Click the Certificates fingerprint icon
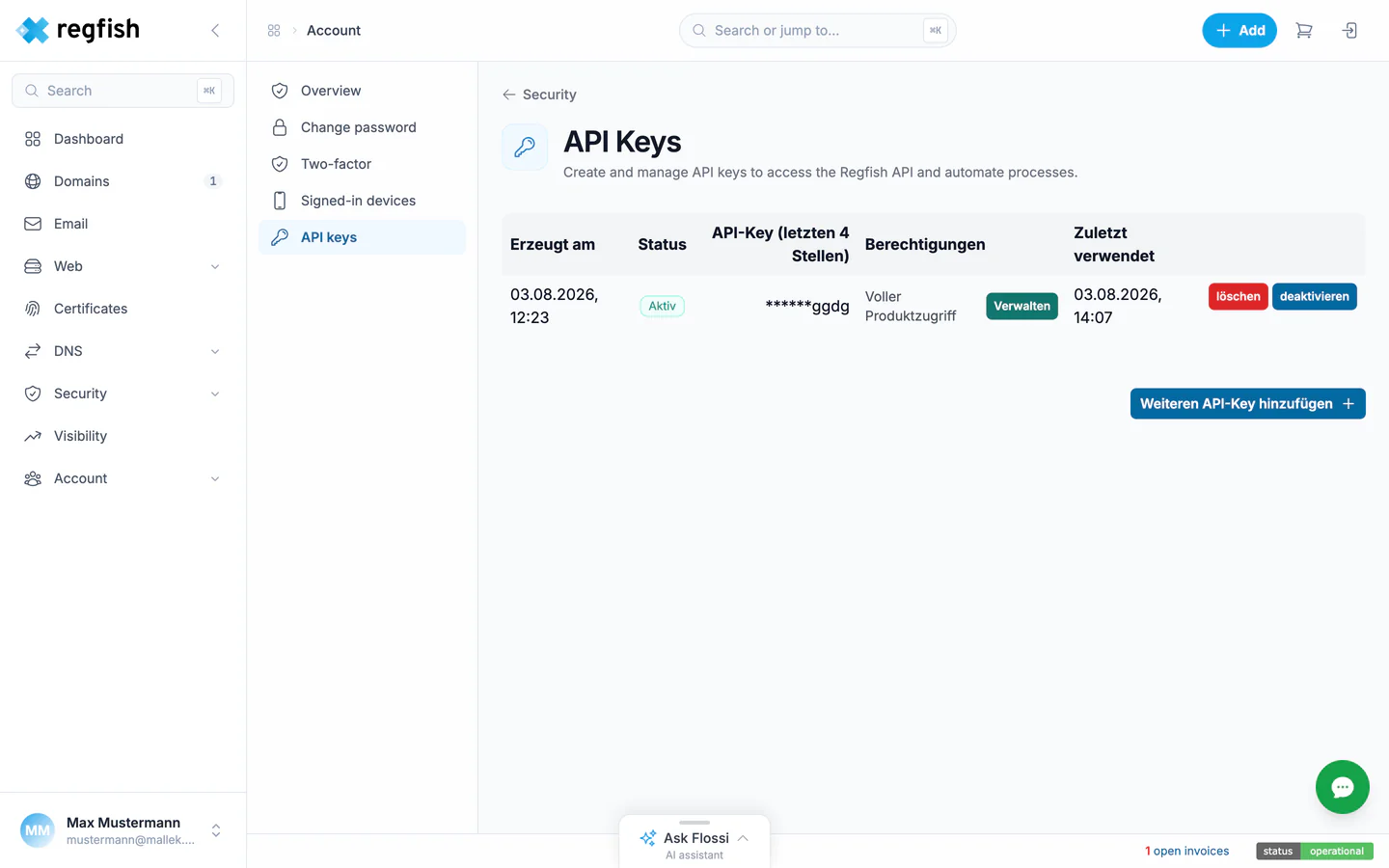Image resolution: width=1389 pixels, height=868 pixels. click(x=33, y=309)
